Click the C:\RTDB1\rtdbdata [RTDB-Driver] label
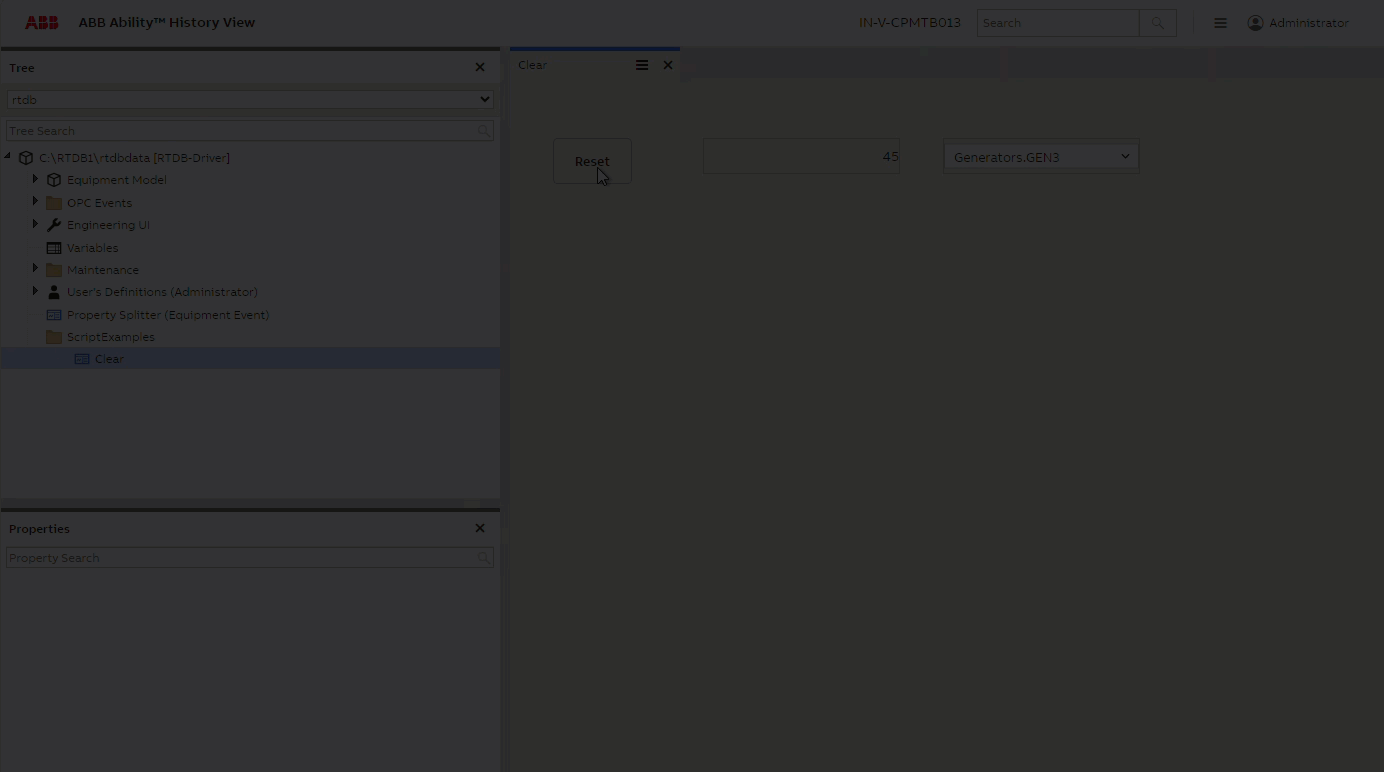Image resolution: width=1384 pixels, height=772 pixels. [134, 158]
